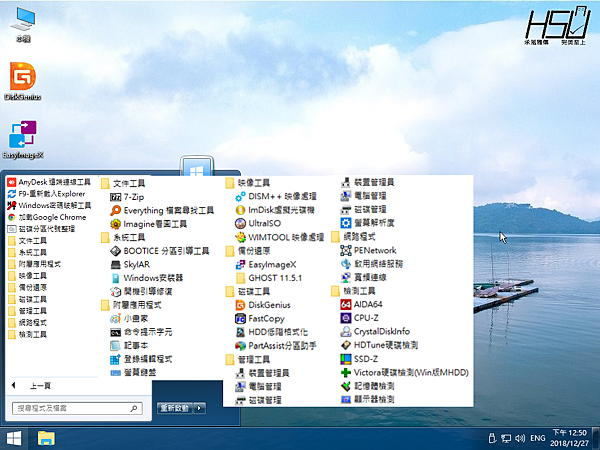This screenshot has width=600, height=450.
Task: Click search magnifier in search box
Action: point(134,408)
